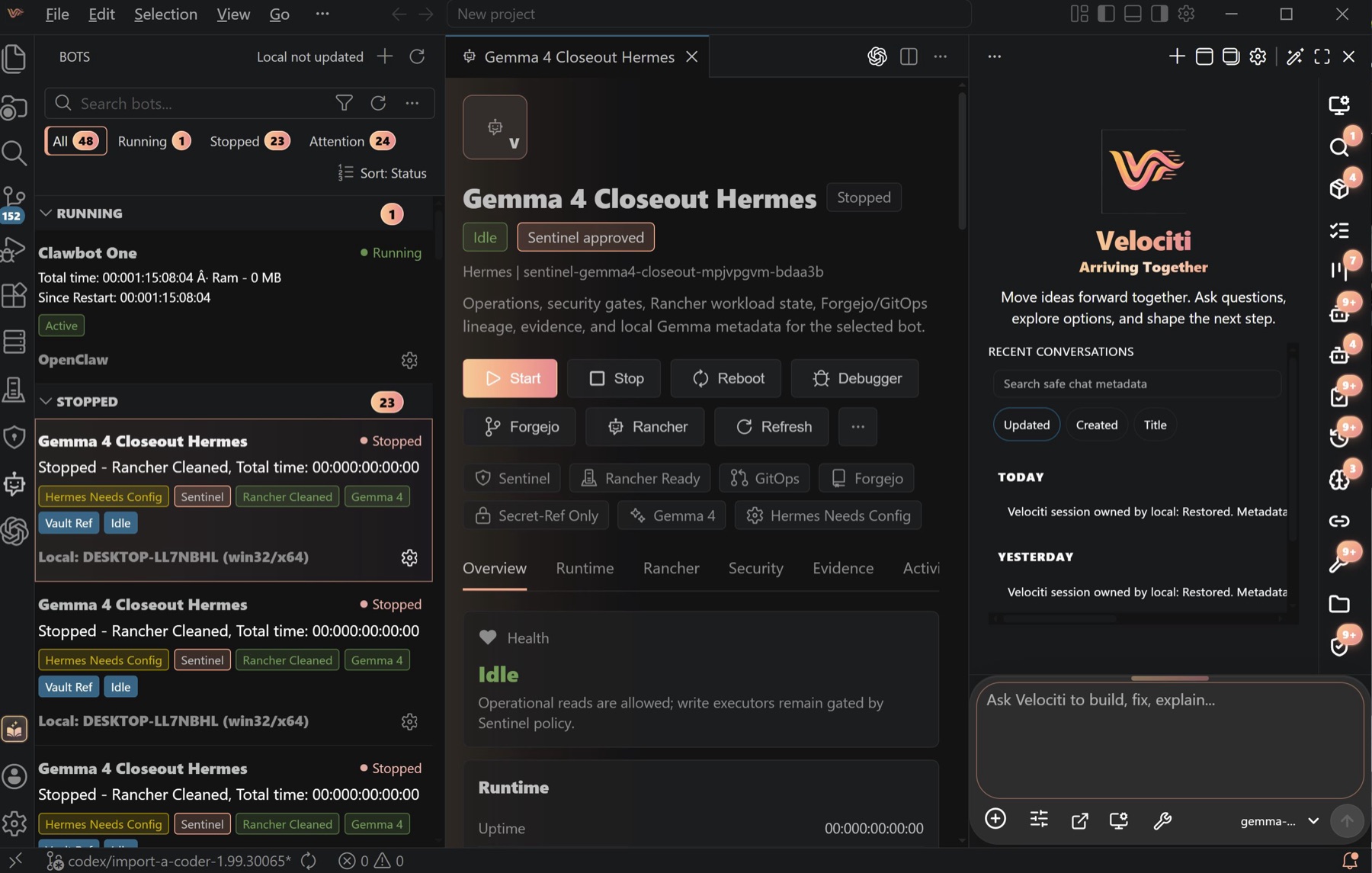
Task: Open settings gear of selected Gemma 4 bot
Action: tap(409, 557)
